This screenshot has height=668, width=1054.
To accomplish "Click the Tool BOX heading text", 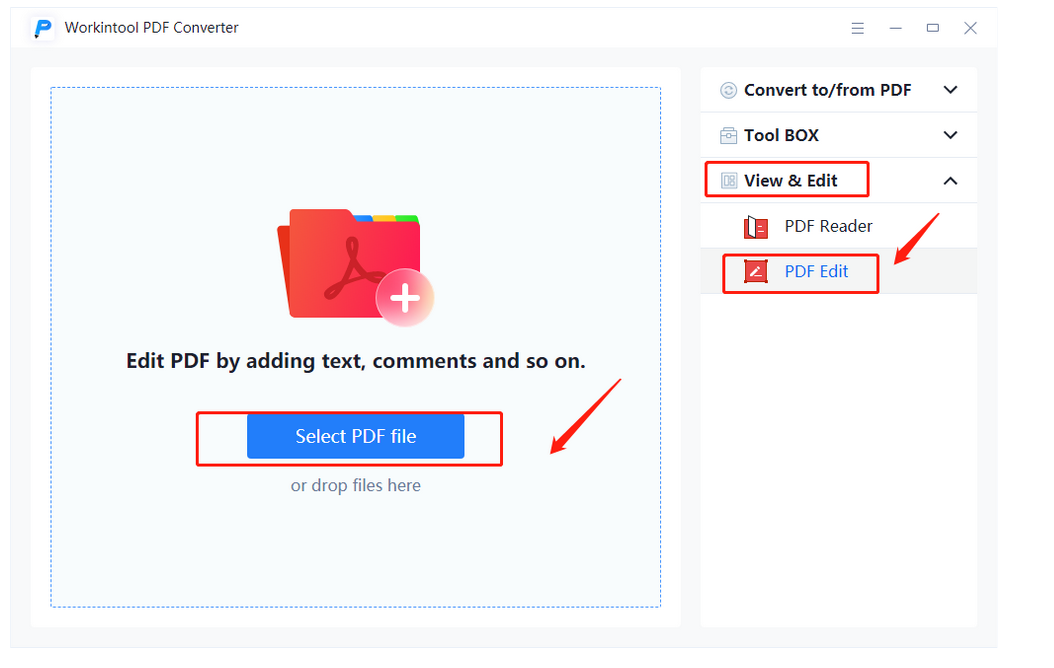I will (x=781, y=135).
